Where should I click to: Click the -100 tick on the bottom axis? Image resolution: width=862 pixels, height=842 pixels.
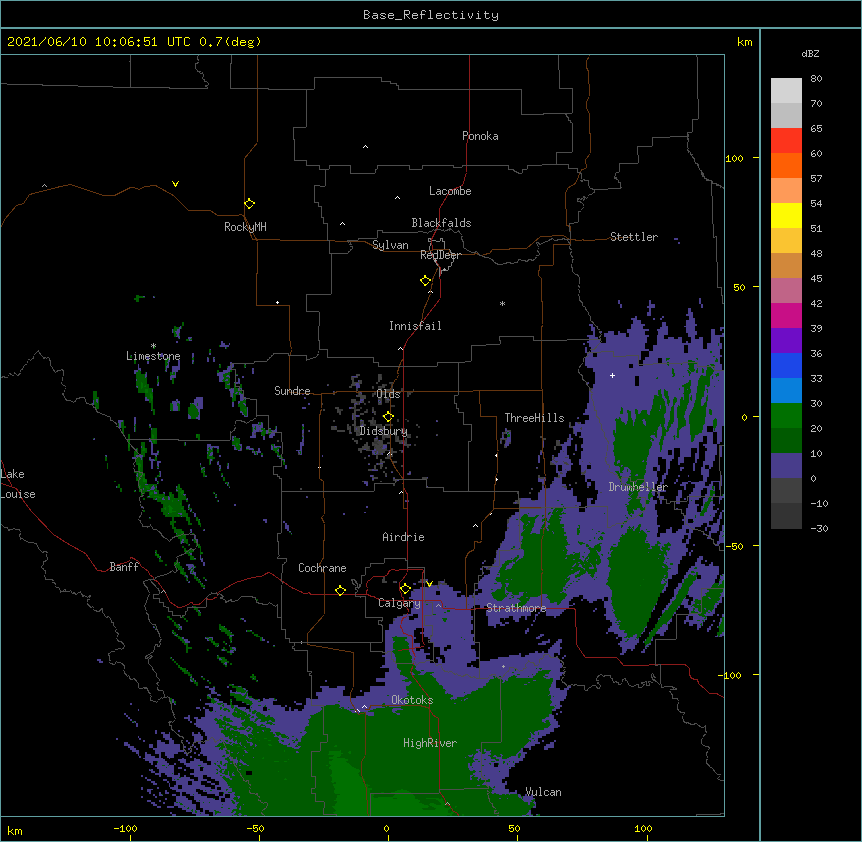click(x=125, y=828)
